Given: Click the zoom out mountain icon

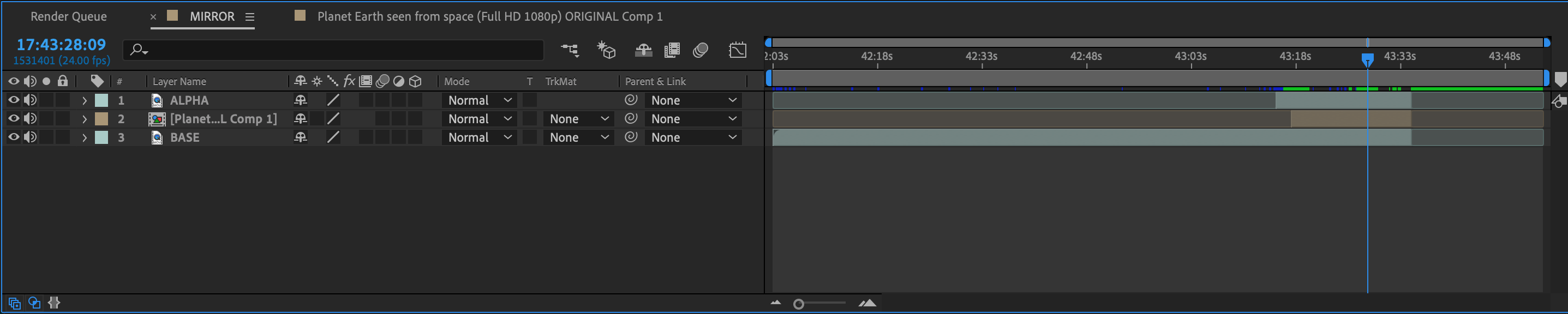Looking at the screenshot, I should (x=775, y=303).
